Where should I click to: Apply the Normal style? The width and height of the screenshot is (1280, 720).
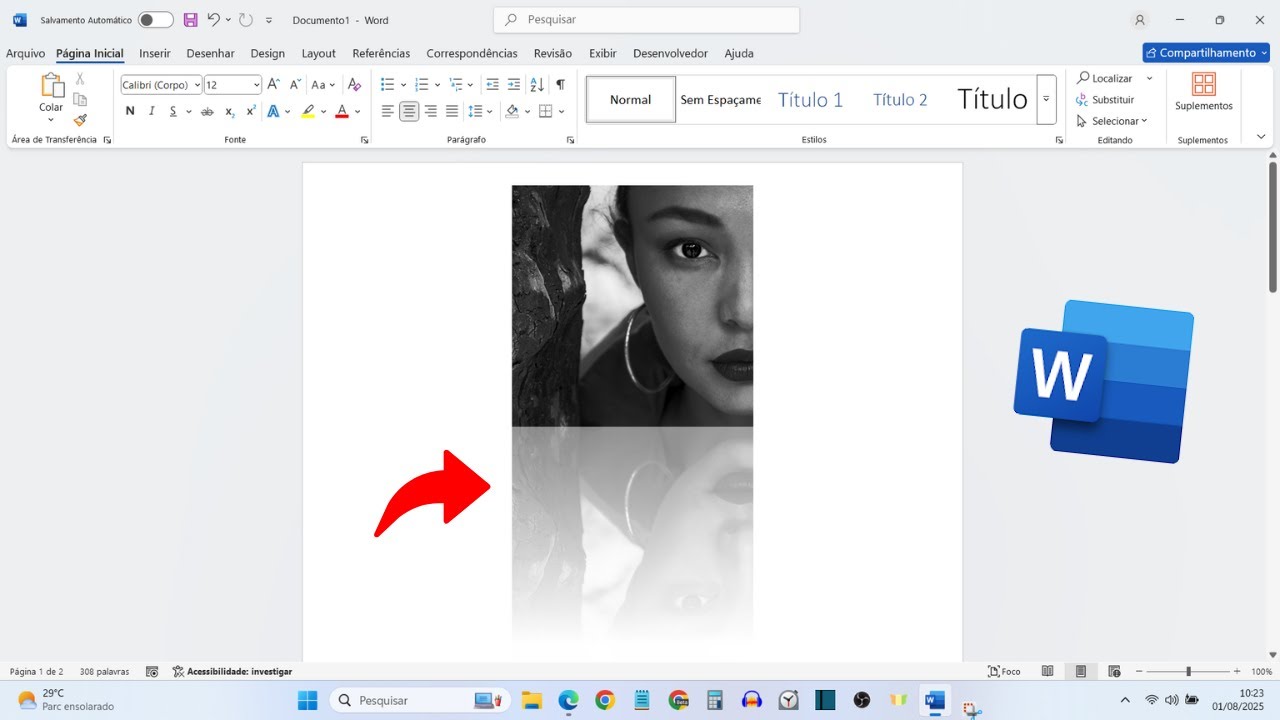(631, 99)
